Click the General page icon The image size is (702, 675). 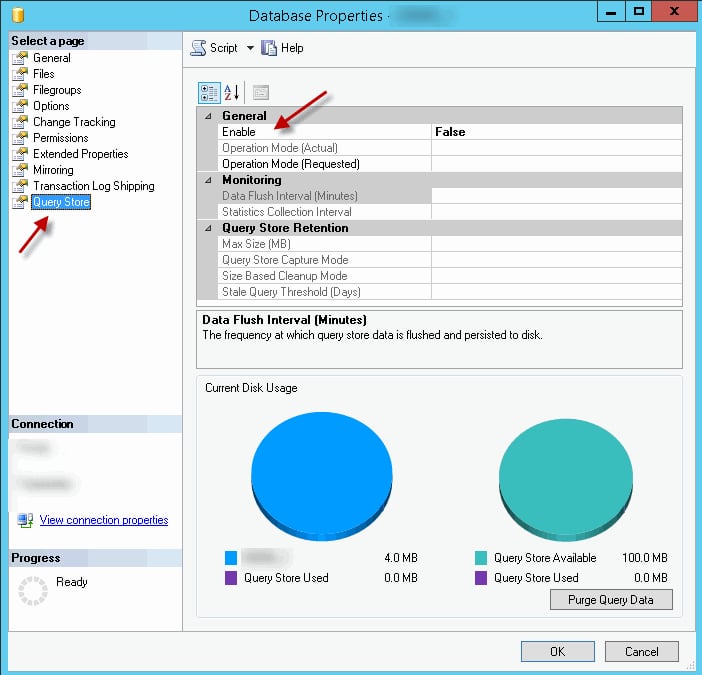coord(20,58)
